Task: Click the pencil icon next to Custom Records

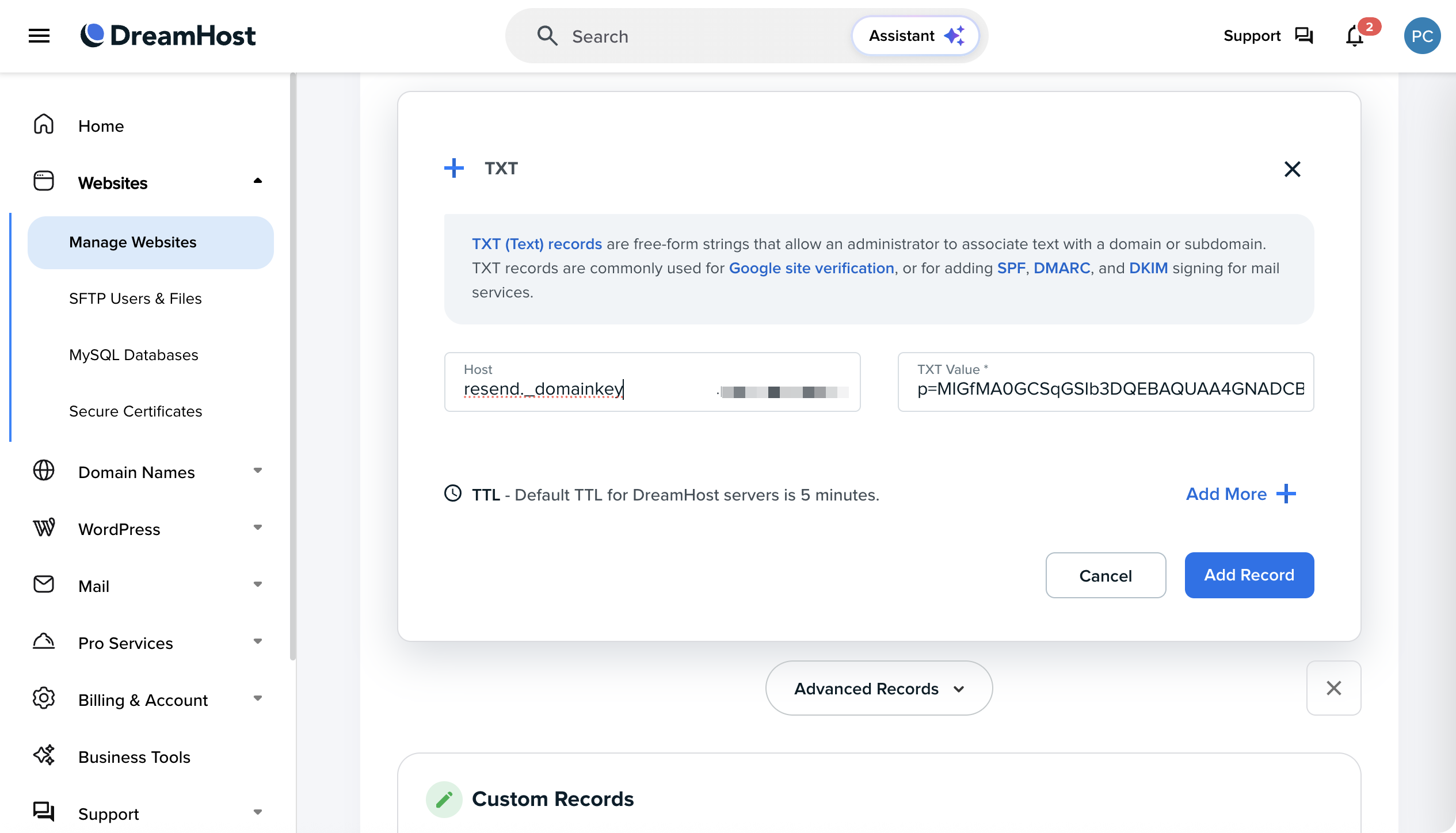Action: (x=444, y=799)
